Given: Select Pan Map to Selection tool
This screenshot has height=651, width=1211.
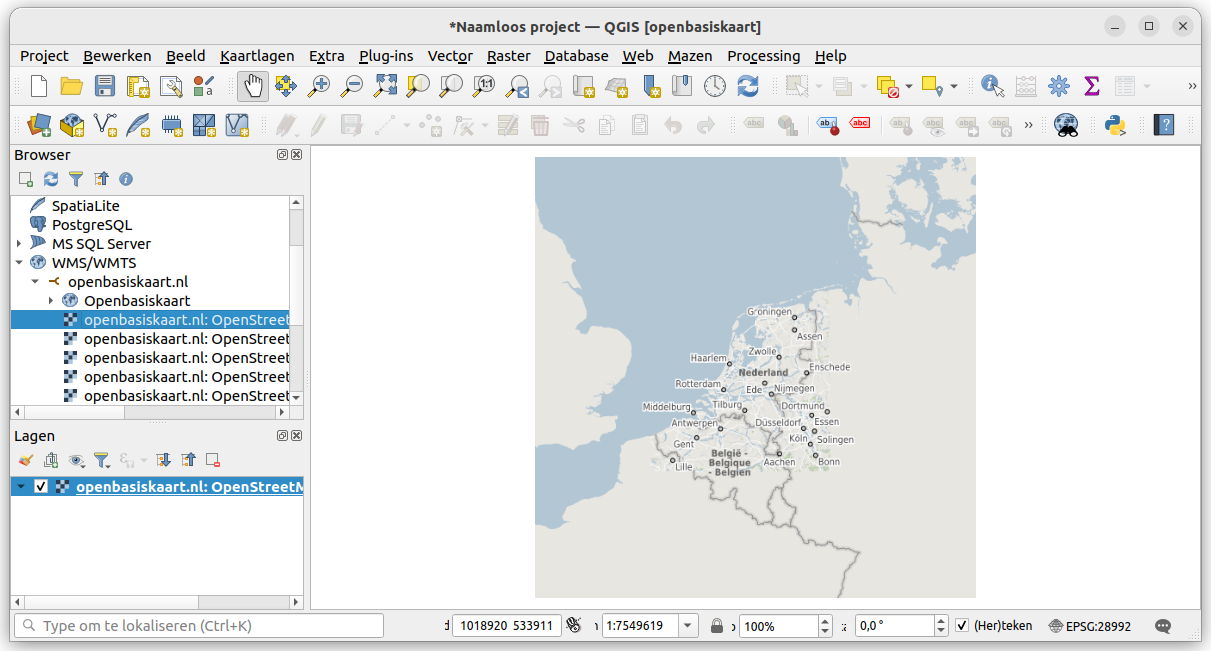Looking at the screenshot, I should coord(286,86).
